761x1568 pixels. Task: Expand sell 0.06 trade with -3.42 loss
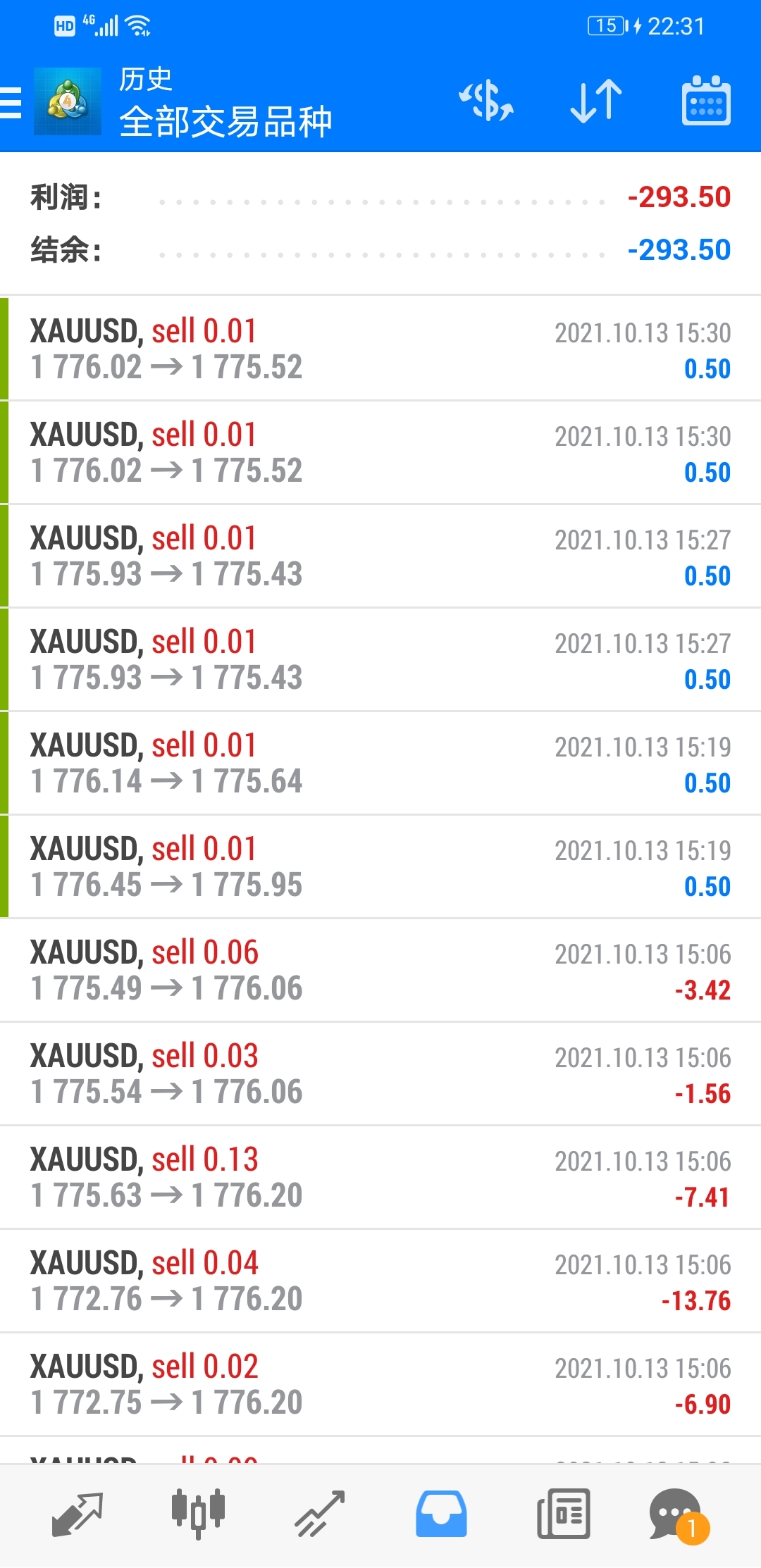pos(380,970)
